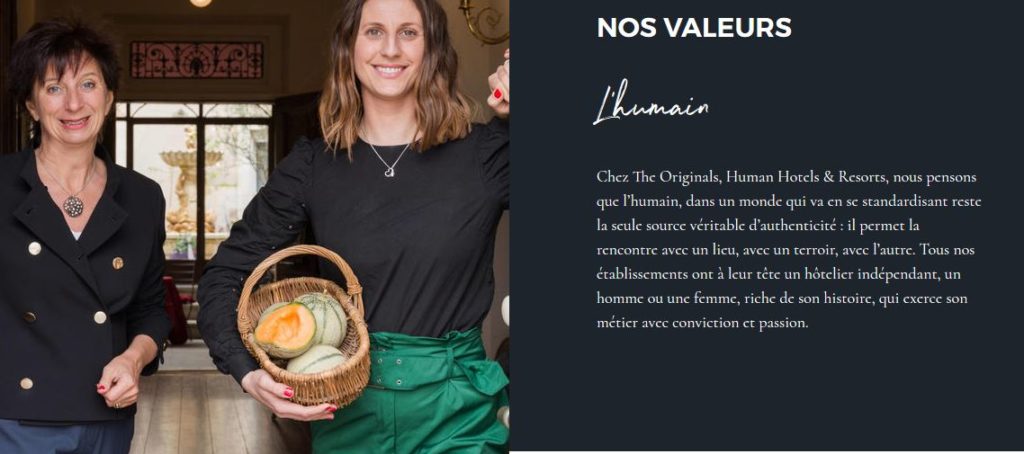Viewport: 1024px width, 454px height.
Task: Click the ceiling light at the top left
Action: click(201, 3)
